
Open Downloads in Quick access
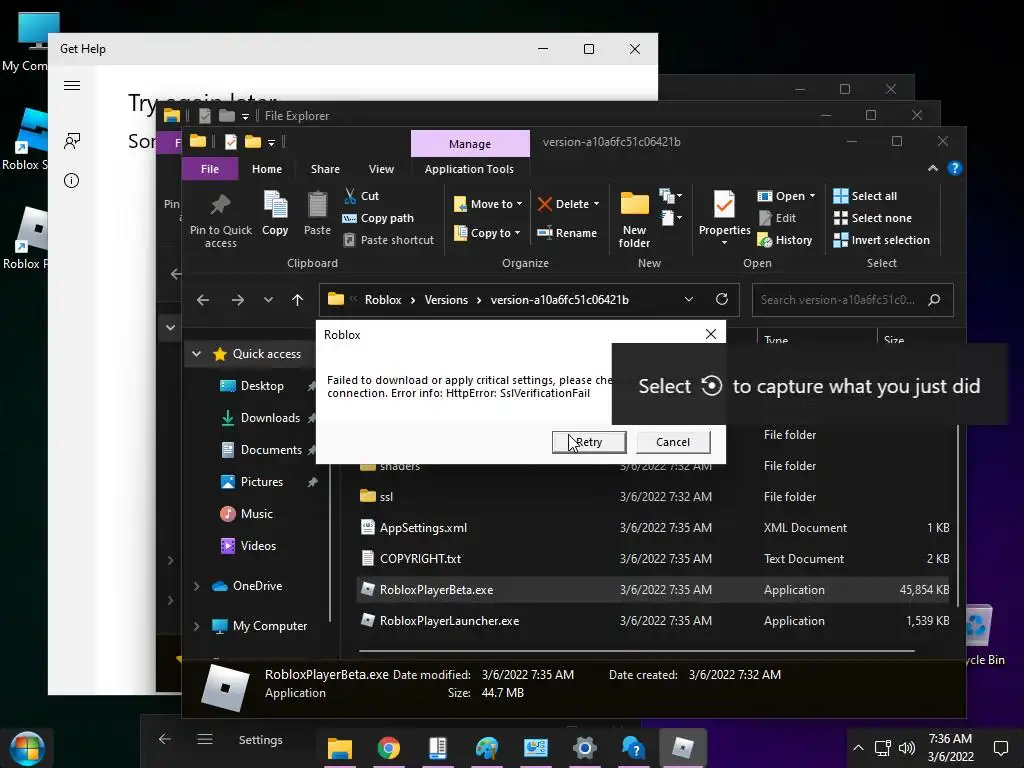coord(270,418)
